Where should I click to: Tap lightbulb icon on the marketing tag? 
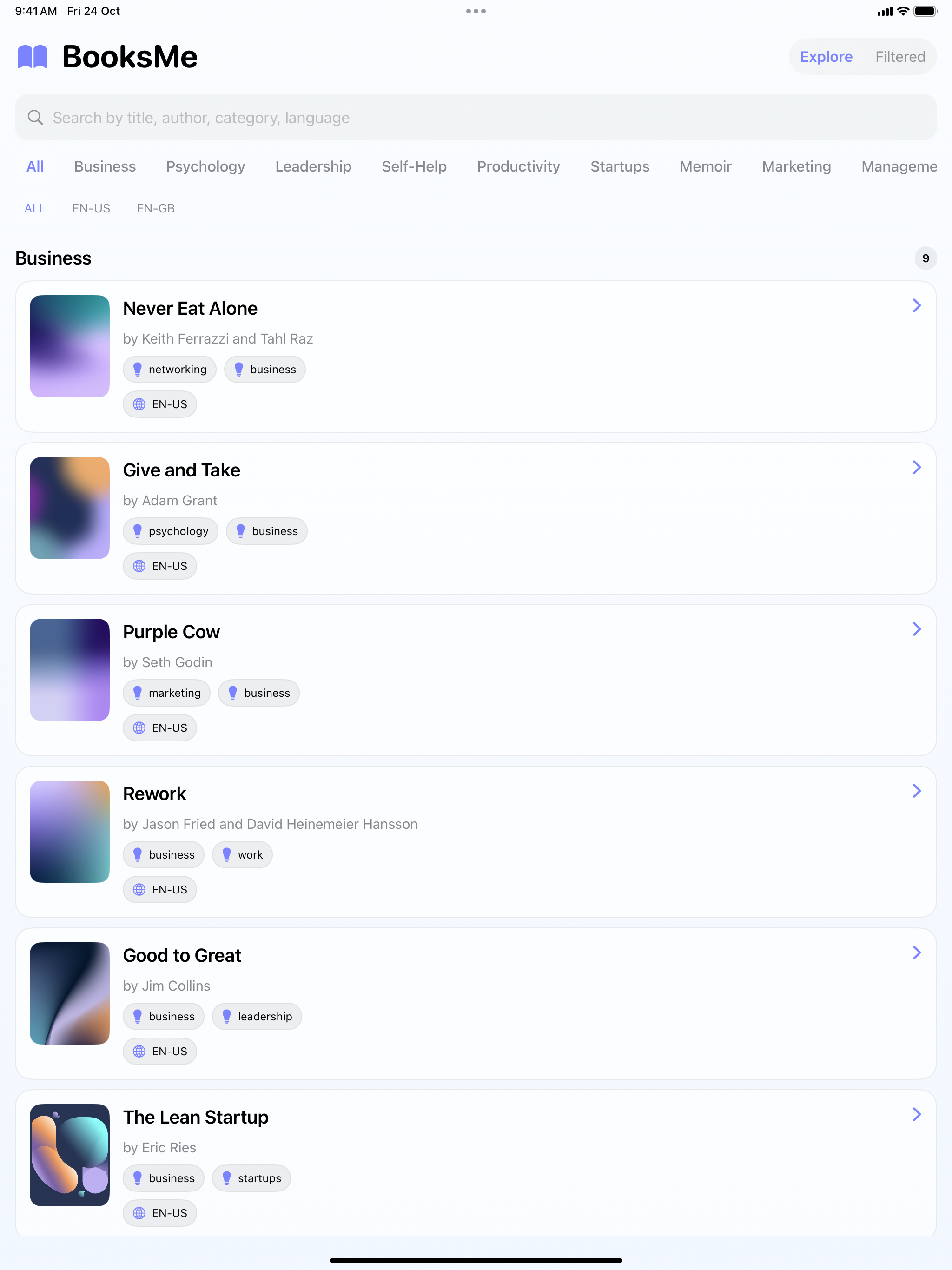tap(137, 693)
